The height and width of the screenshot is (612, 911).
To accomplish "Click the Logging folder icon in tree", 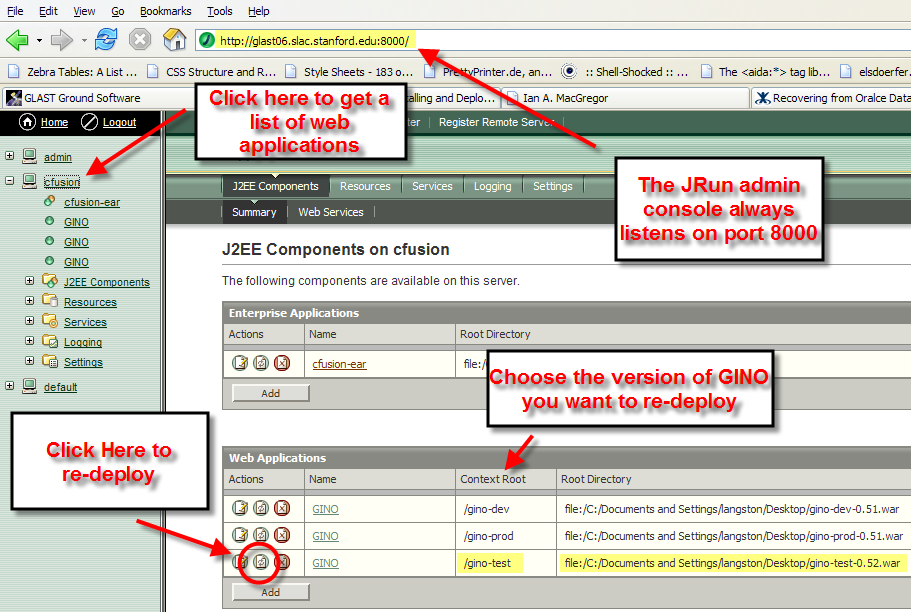I will pos(50,341).
